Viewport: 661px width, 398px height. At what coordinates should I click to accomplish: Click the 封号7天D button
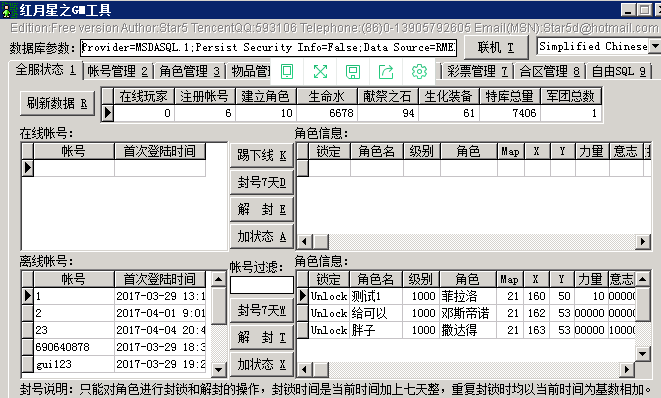[x=261, y=183]
